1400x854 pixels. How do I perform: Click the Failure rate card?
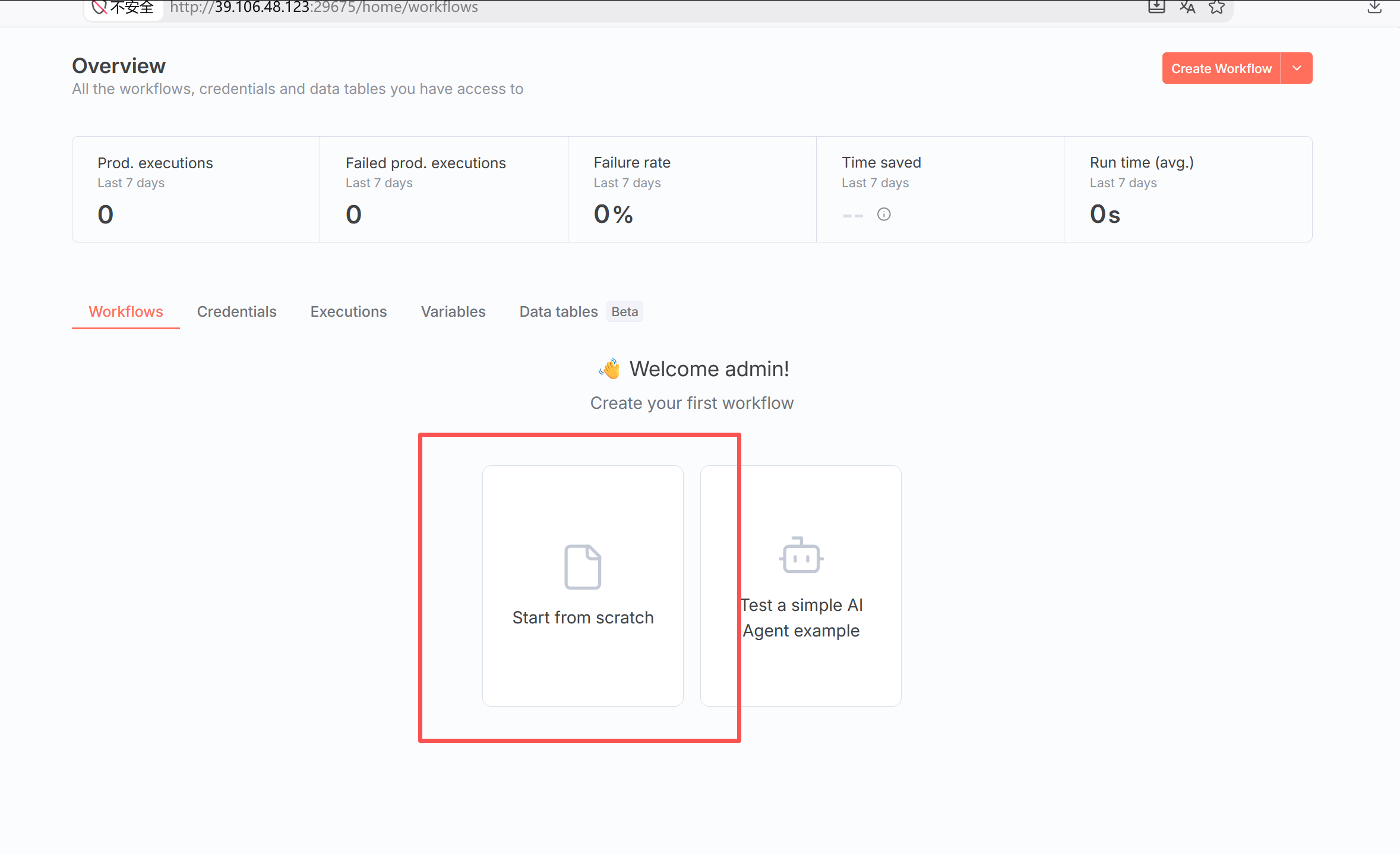coord(692,189)
